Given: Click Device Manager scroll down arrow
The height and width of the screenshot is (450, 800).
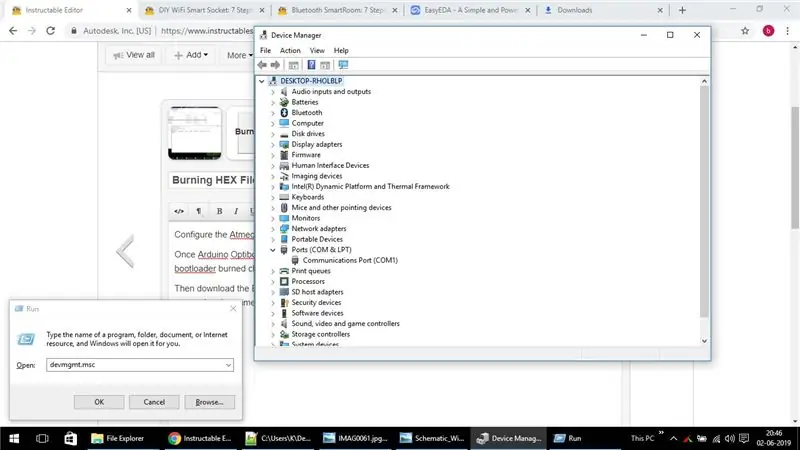Looking at the screenshot, I should [704, 341].
